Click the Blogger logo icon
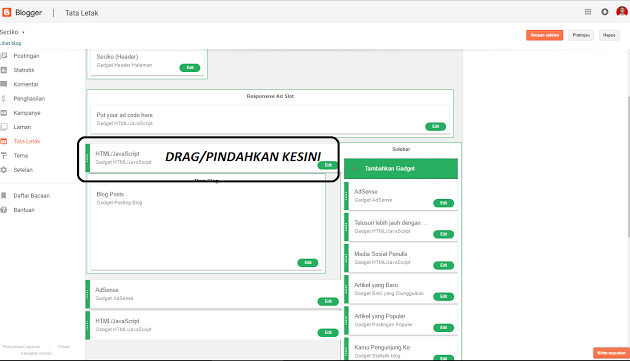This screenshot has width=630, height=361. point(6,12)
